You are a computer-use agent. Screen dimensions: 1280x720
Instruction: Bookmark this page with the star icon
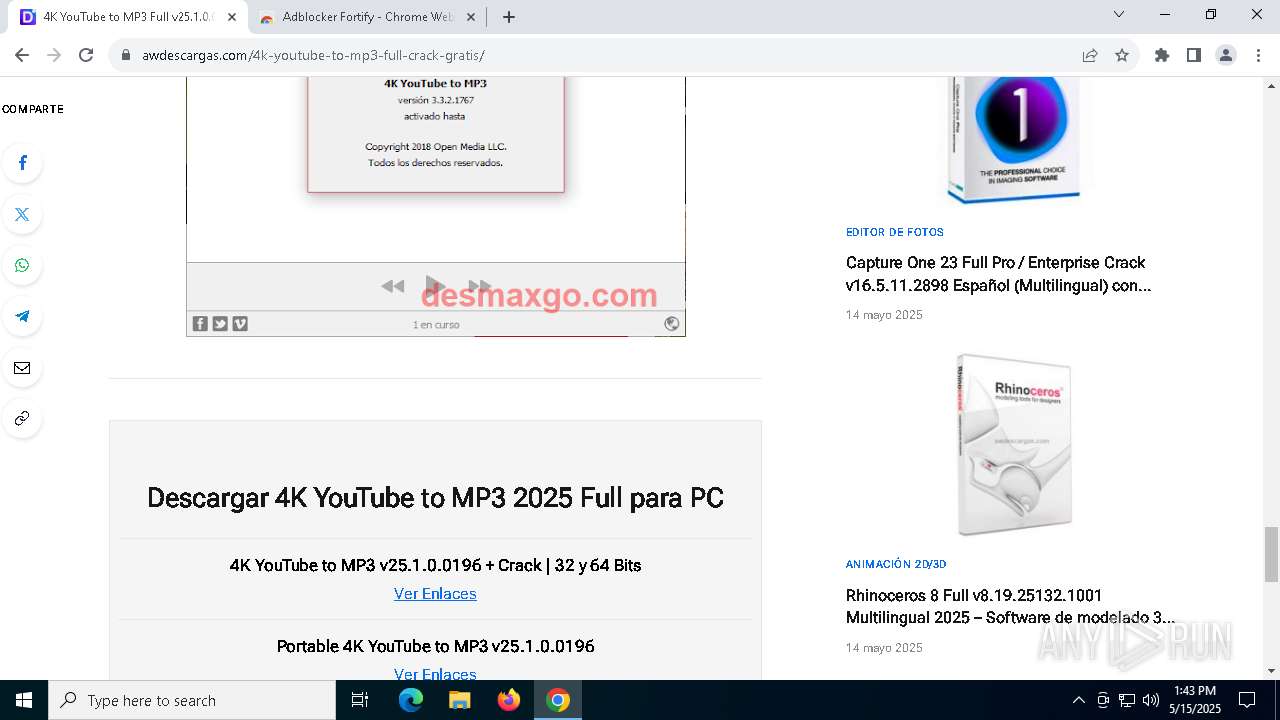click(1122, 55)
